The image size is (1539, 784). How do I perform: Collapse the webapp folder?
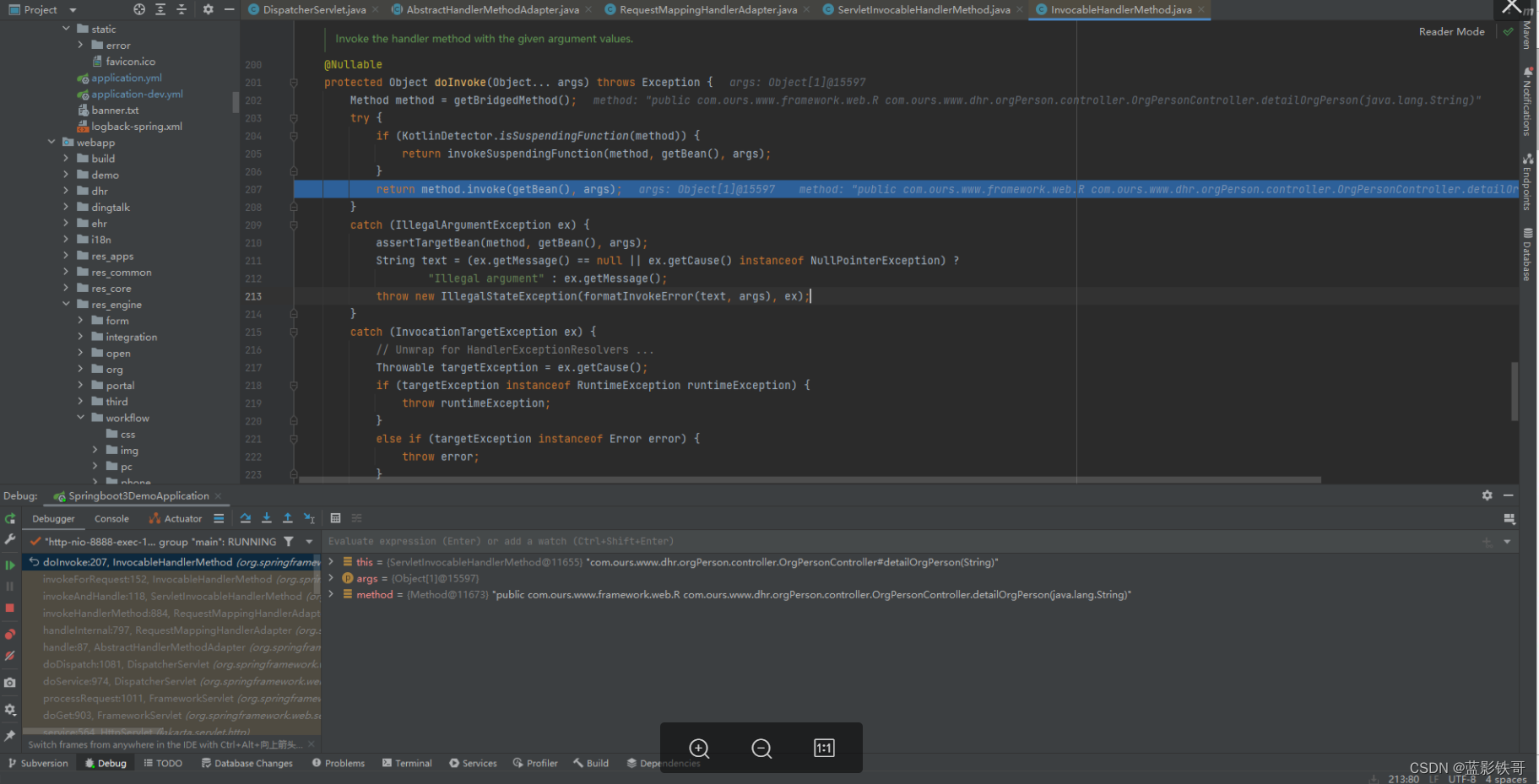tap(52, 142)
